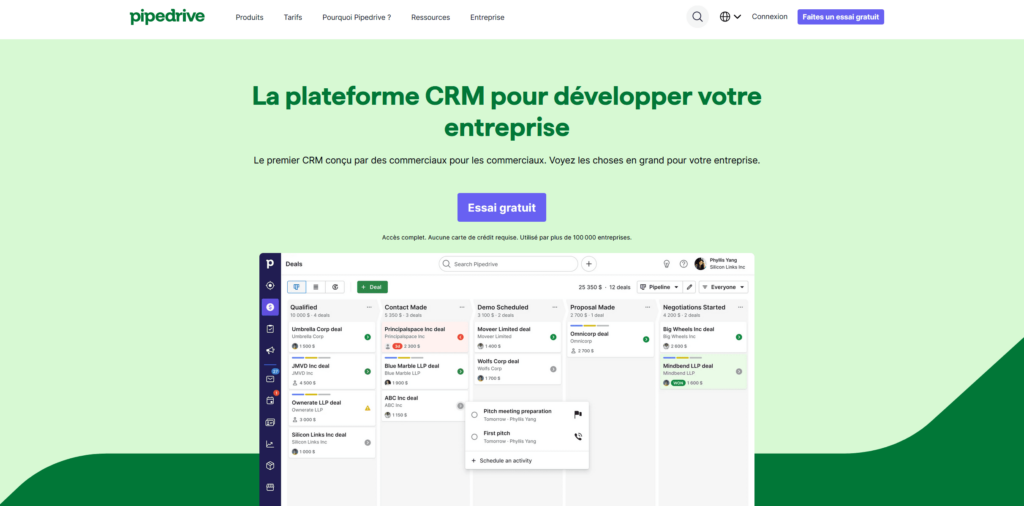Open Qualified column options menu
The height and width of the screenshot is (506, 1024).
pyautogui.click(x=369, y=307)
